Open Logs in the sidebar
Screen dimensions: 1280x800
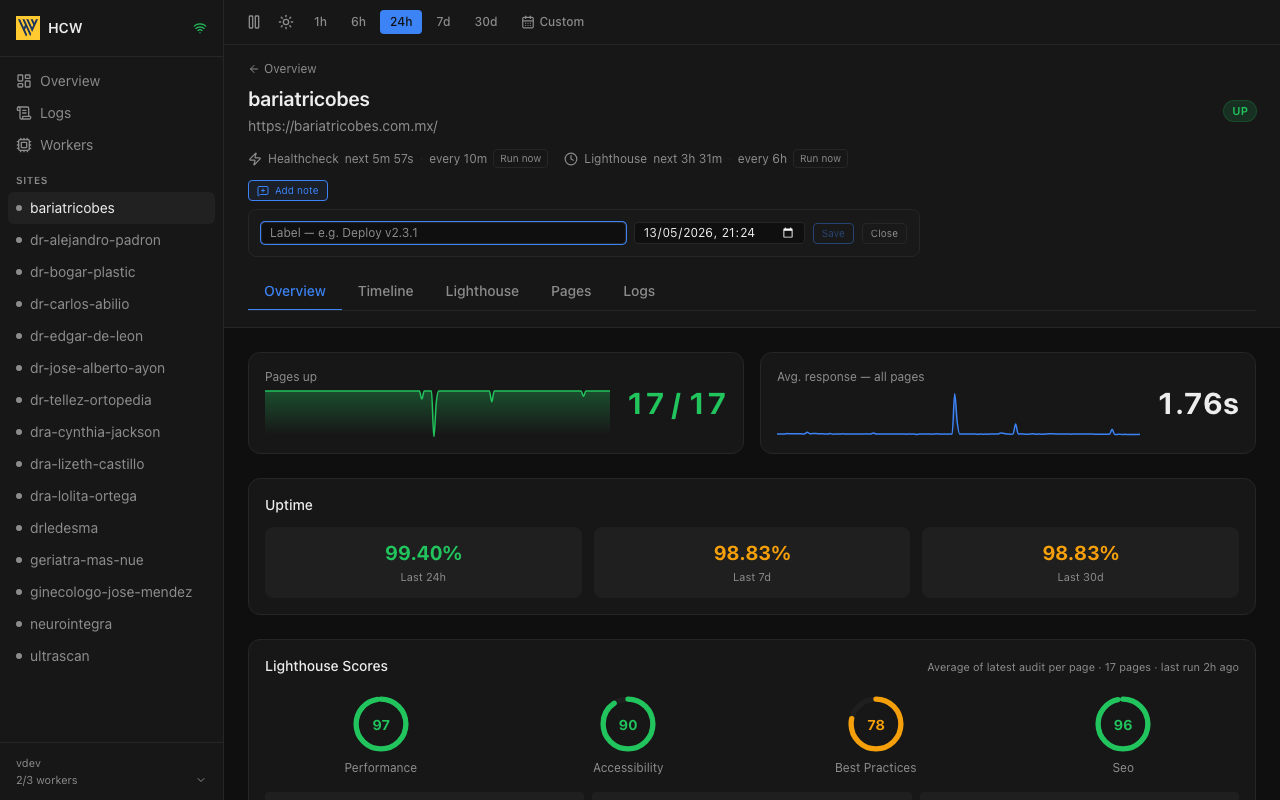pos(112,113)
